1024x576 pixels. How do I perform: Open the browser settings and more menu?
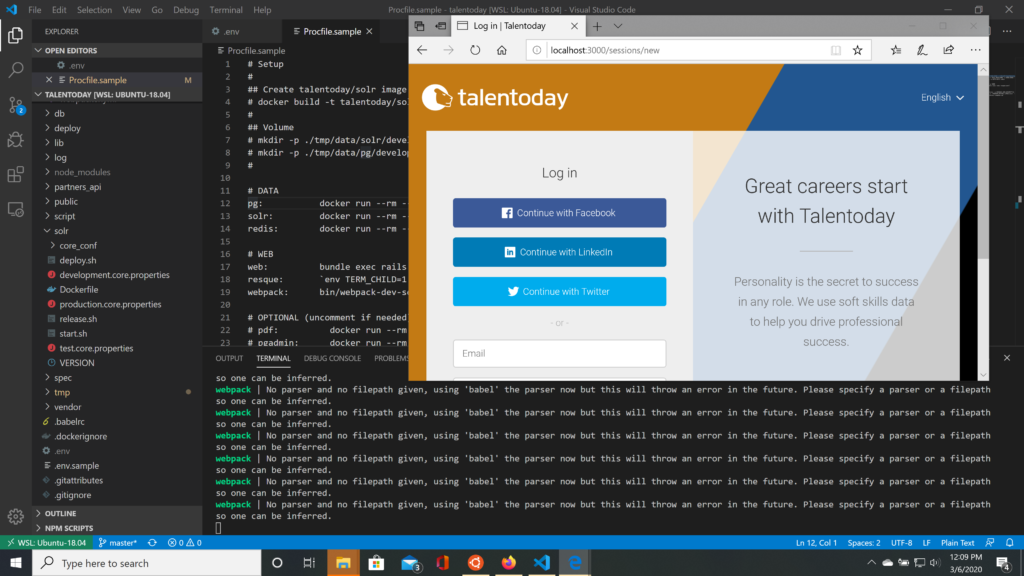976,50
